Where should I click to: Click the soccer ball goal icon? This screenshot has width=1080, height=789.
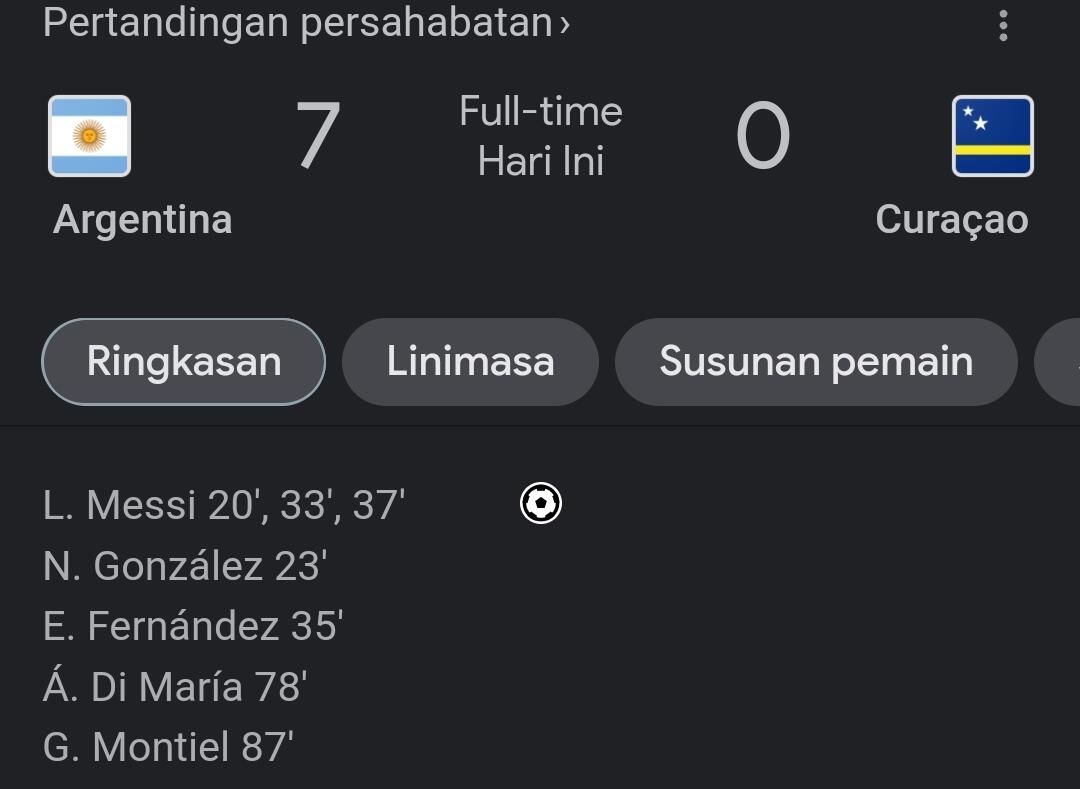(x=541, y=503)
